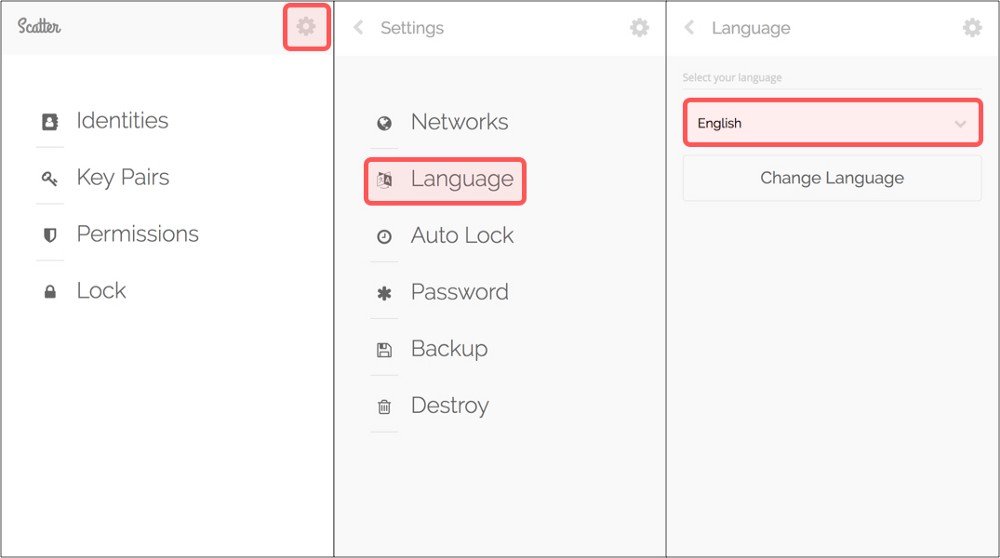Click the Destroy trash can icon
Image resolution: width=1000 pixels, height=558 pixels.
click(384, 407)
